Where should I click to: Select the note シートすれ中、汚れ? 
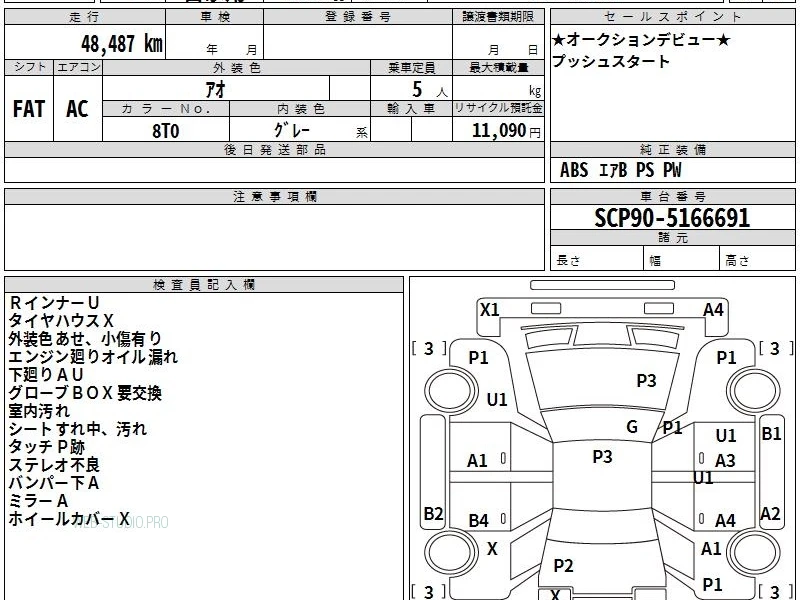[x=78, y=429]
